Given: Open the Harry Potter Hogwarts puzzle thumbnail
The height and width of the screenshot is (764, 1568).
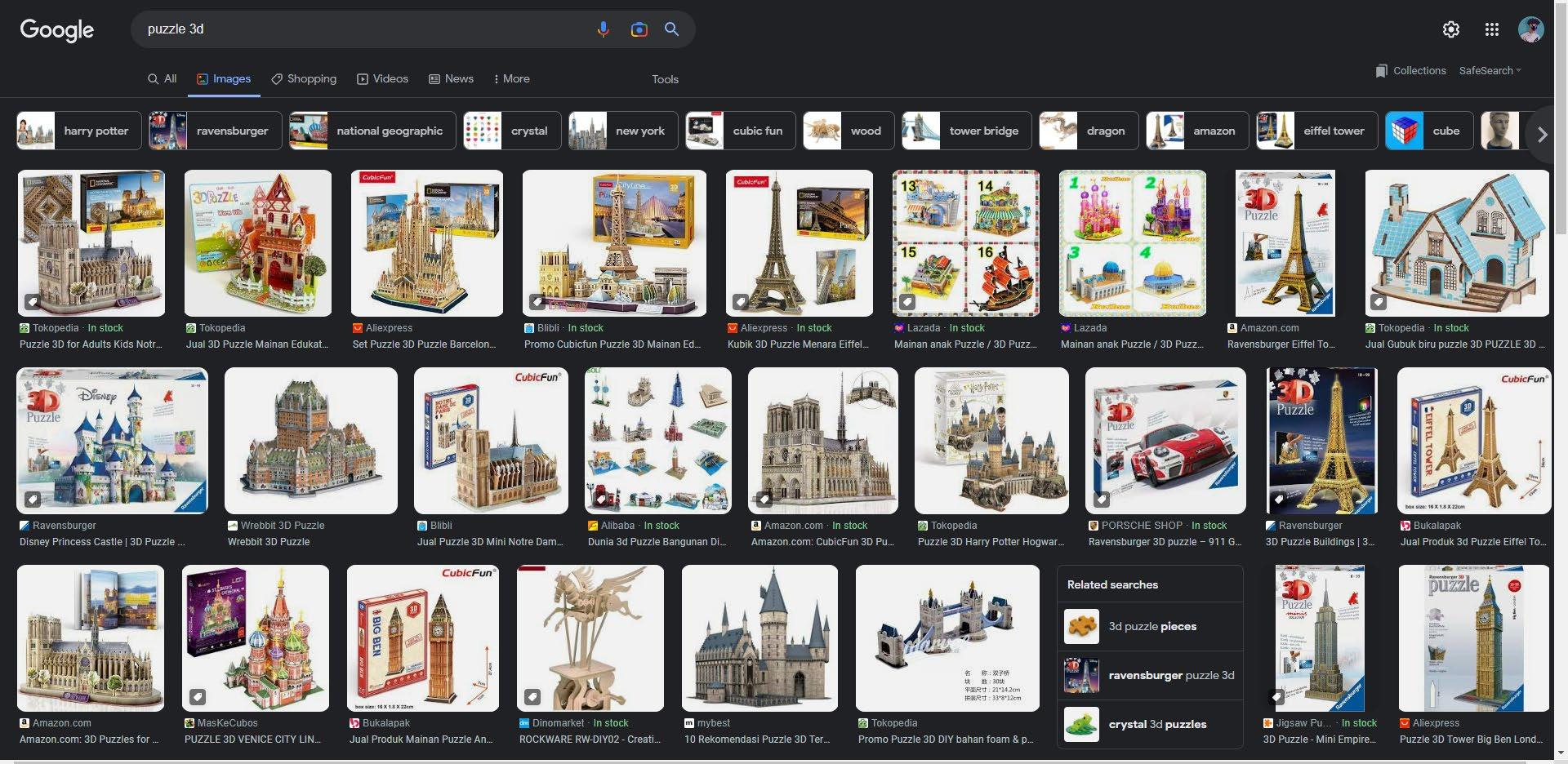Looking at the screenshot, I should point(991,441).
